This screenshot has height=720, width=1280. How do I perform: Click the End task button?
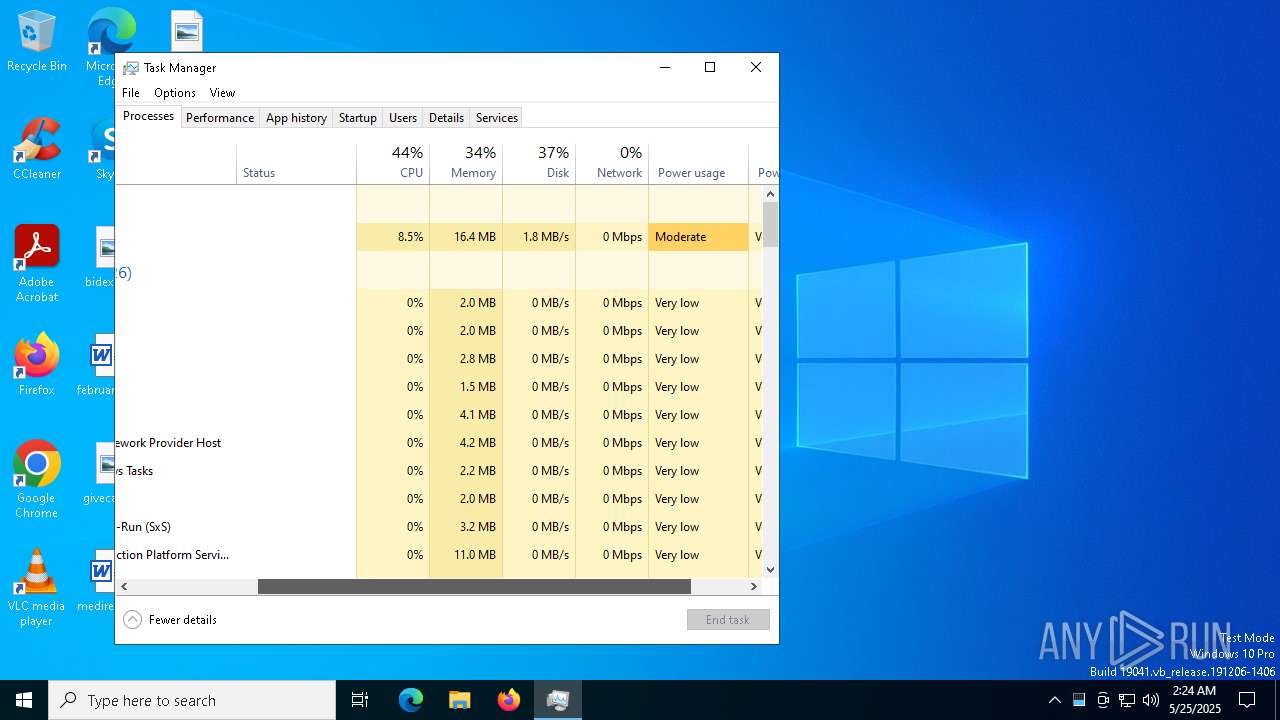(728, 620)
